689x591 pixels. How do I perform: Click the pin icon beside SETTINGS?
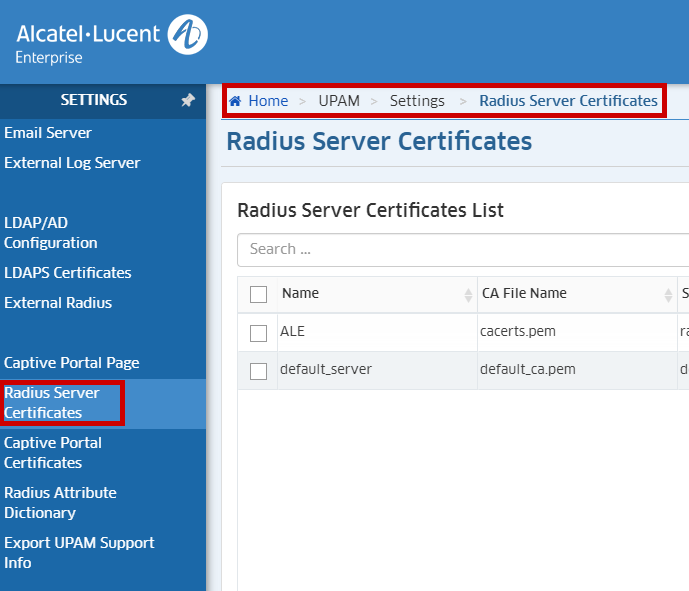click(x=187, y=101)
